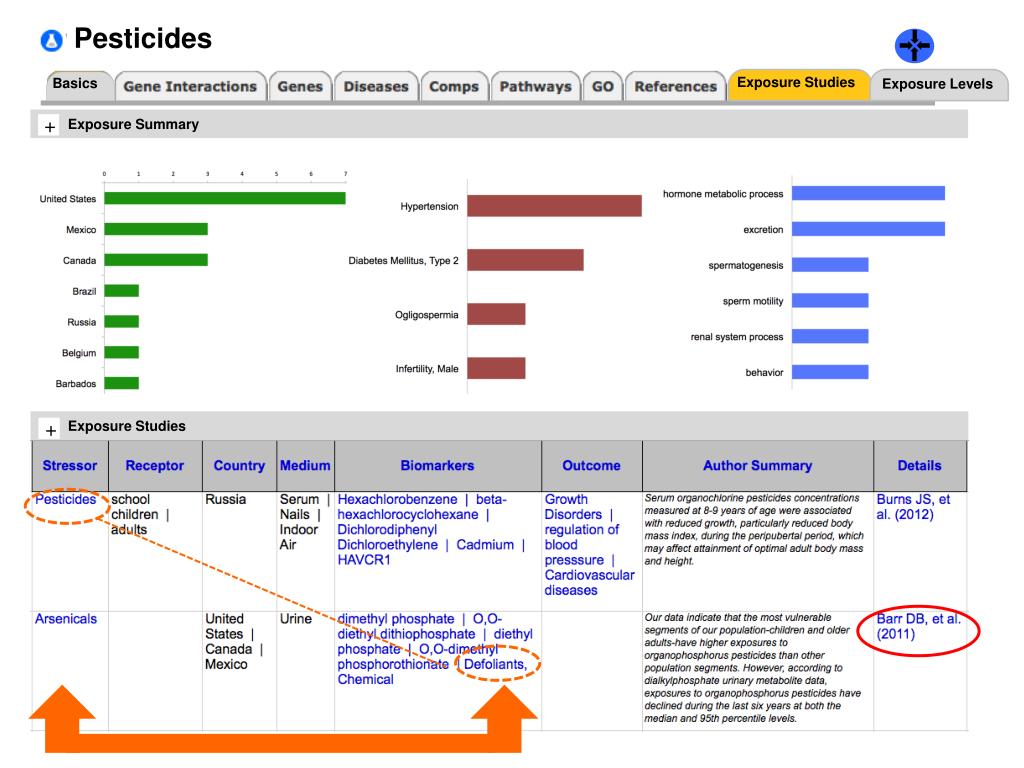
Task: Sort by Medium column header
Action: point(305,466)
